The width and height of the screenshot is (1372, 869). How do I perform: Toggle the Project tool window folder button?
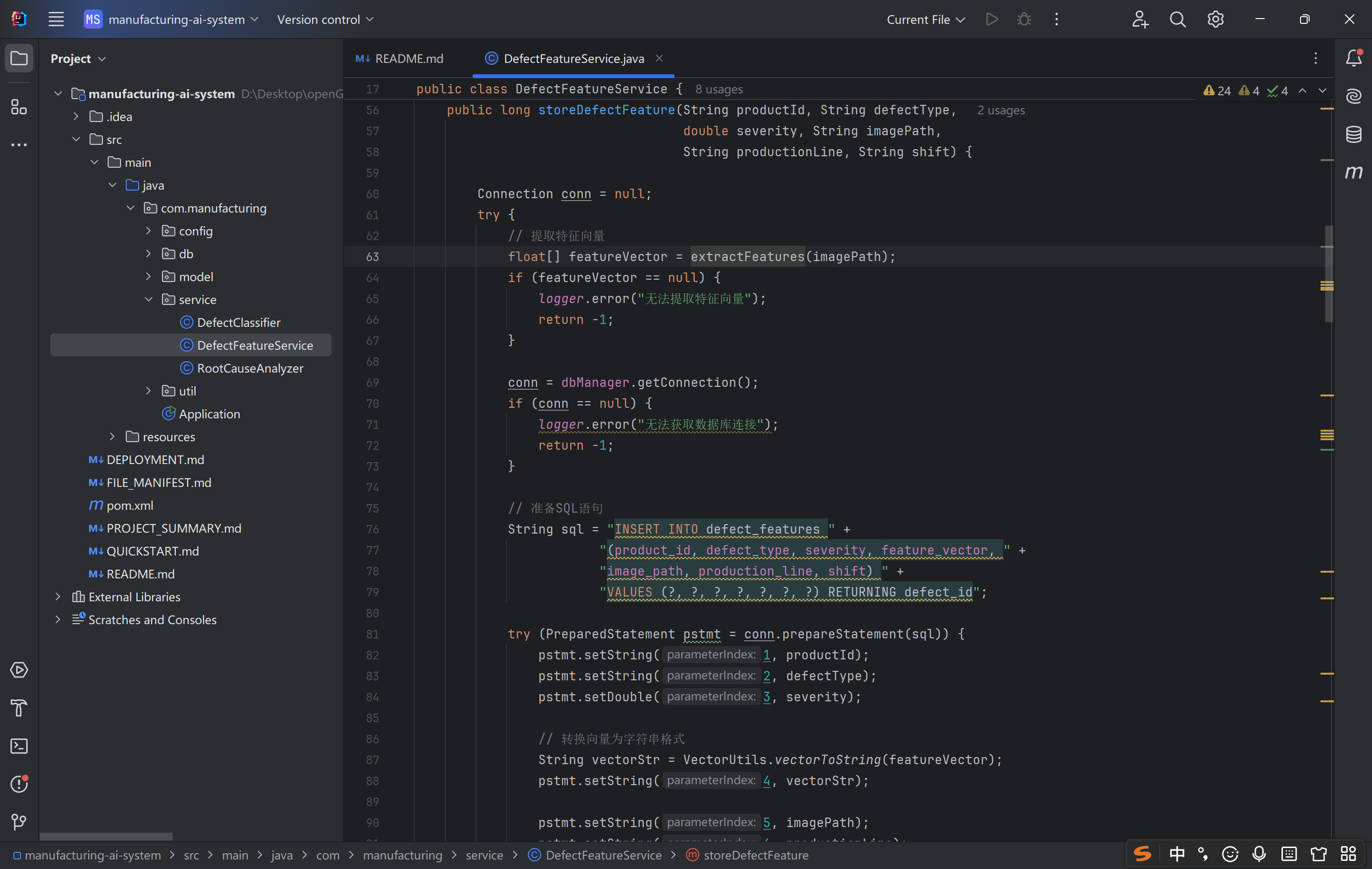pos(19,58)
